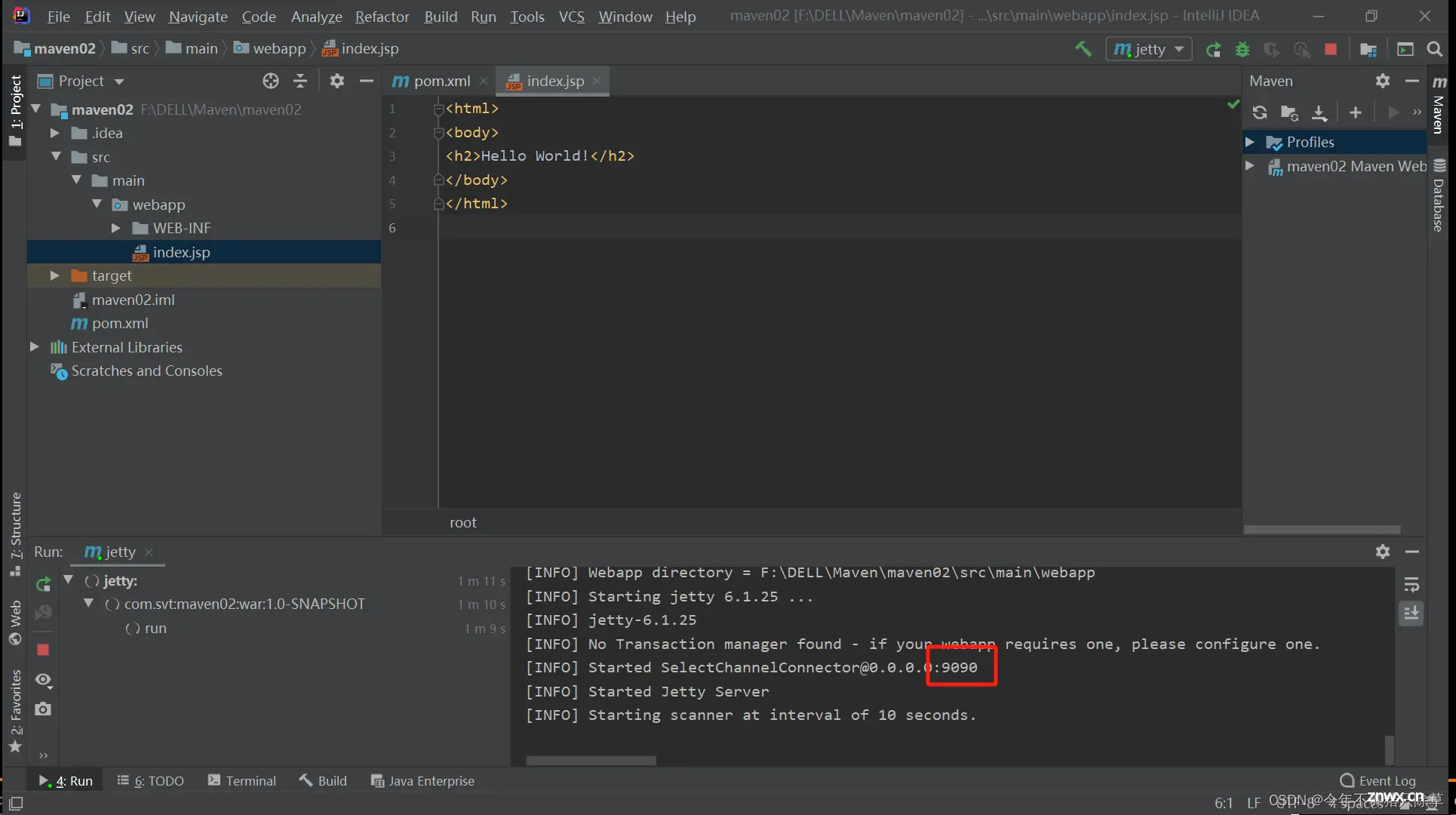Viewport: 1456px width, 815px height.
Task: Add Maven project with plus icon
Action: click(x=1356, y=112)
